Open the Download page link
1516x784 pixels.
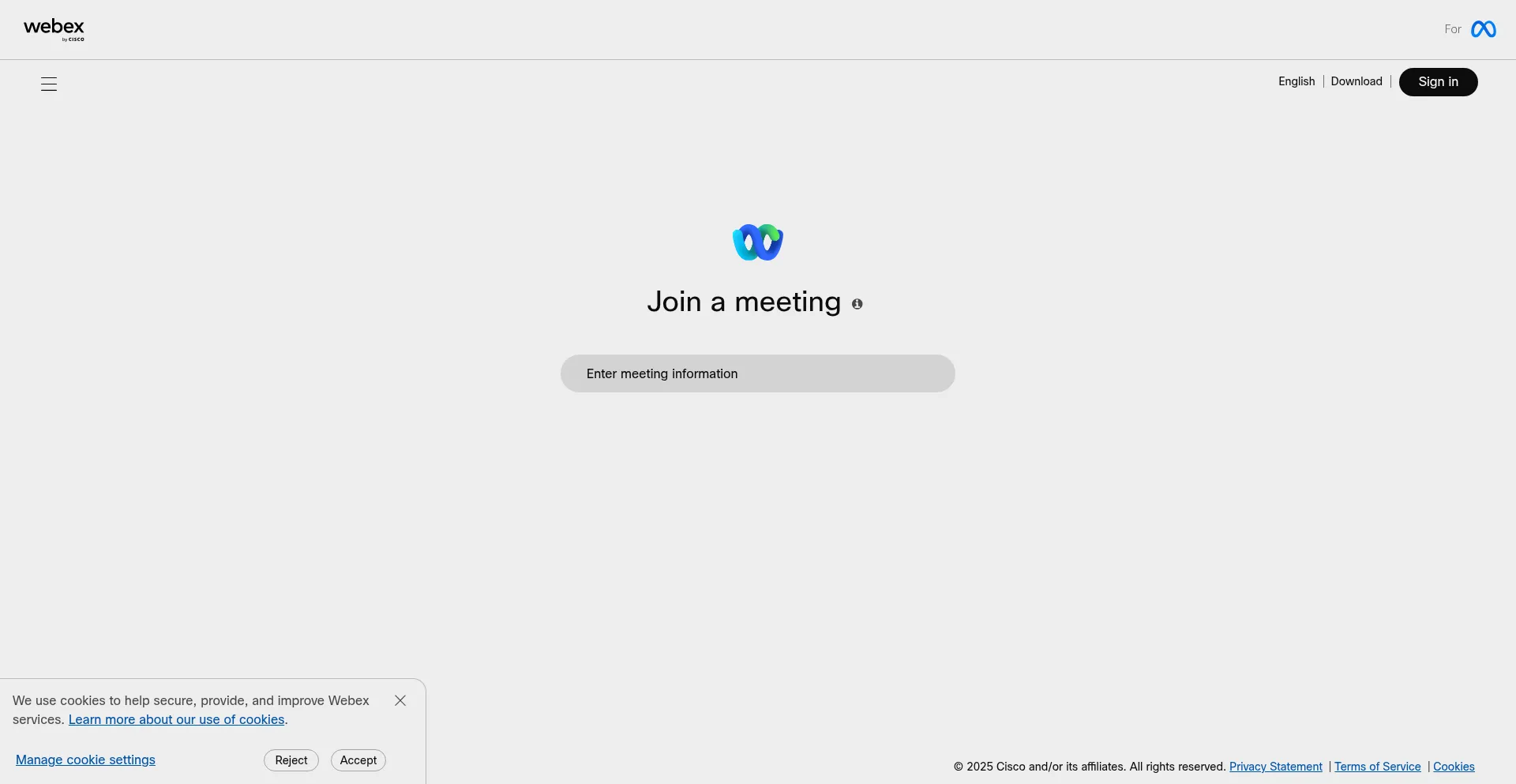point(1356,81)
